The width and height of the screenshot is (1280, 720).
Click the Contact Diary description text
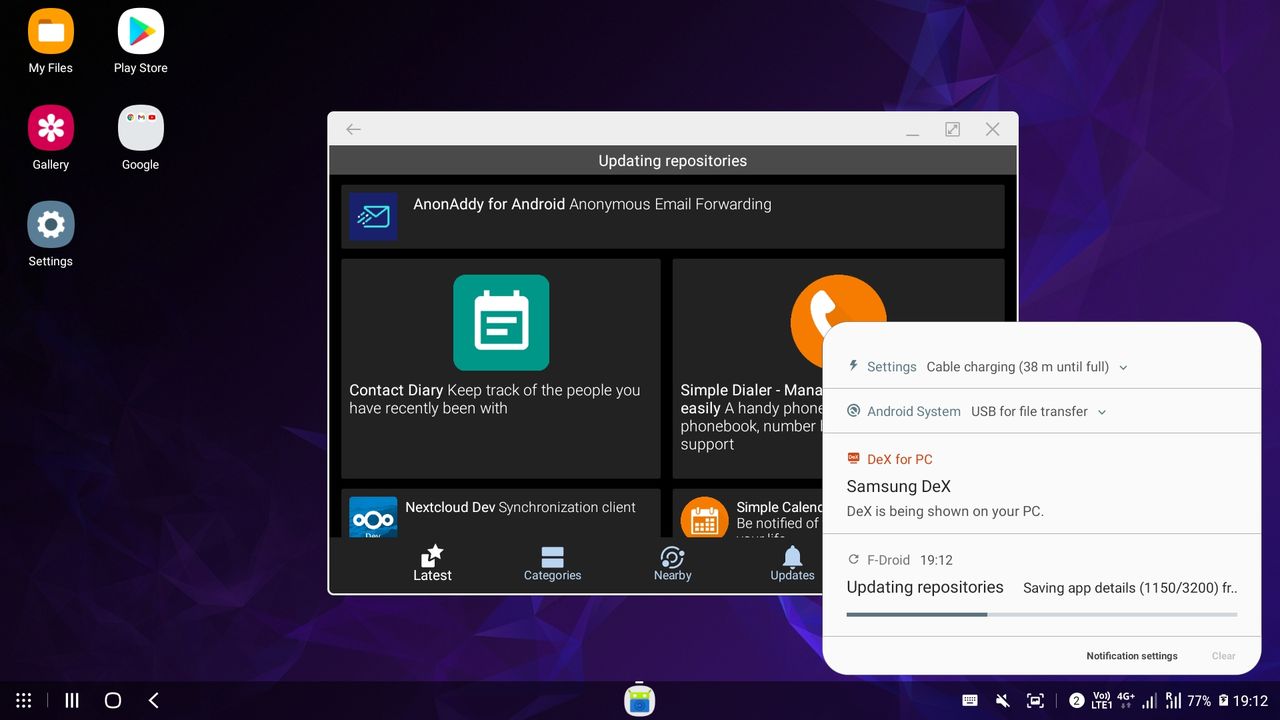pos(495,399)
